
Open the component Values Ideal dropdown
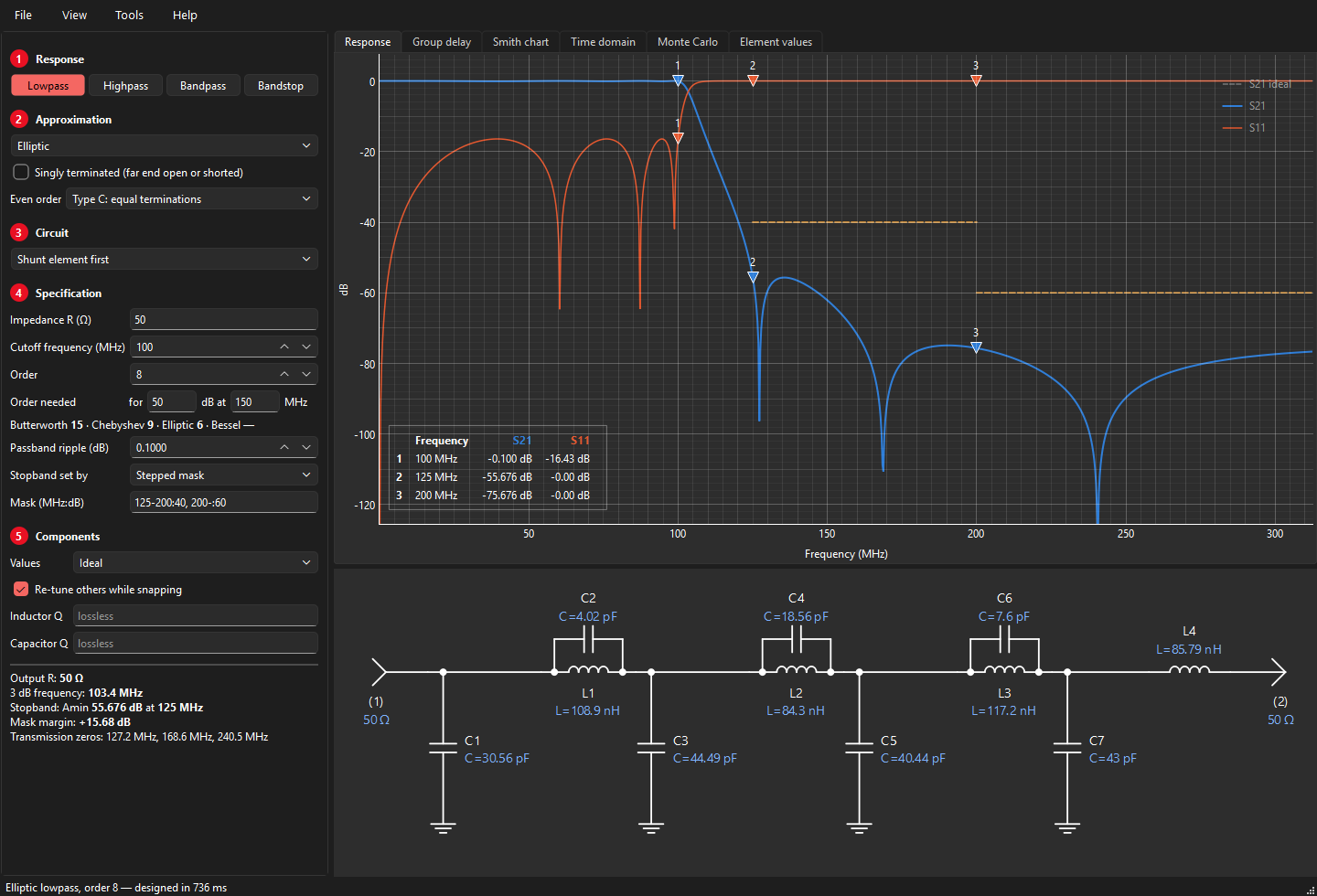[x=196, y=563]
